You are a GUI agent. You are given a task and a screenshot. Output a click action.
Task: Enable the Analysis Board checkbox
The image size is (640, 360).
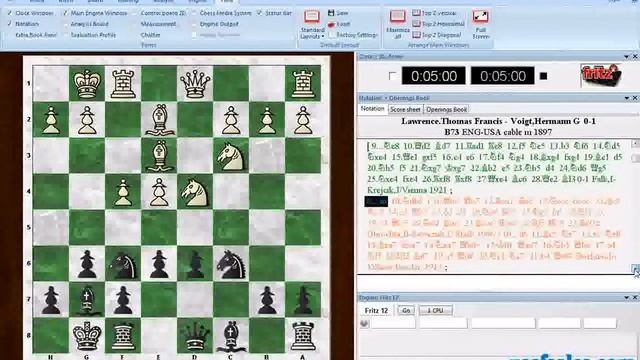pos(65,24)
